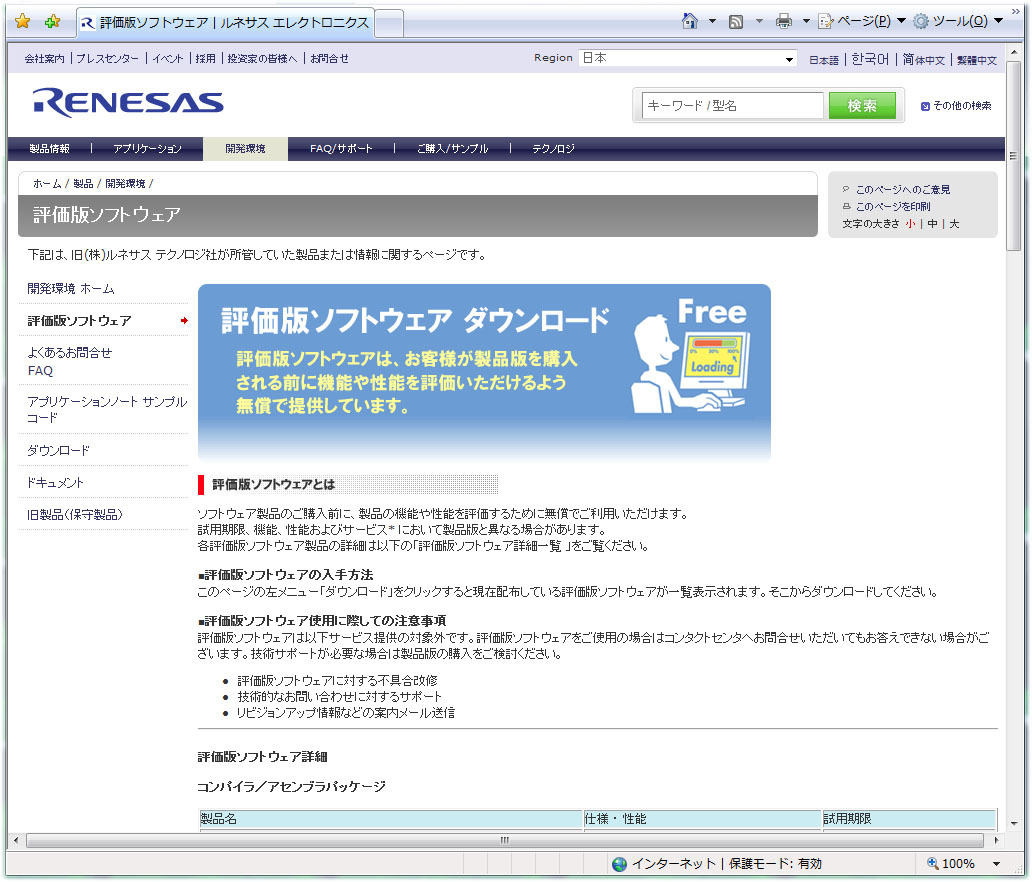Click the Home icon in toolbar
1032x882 pixels.
pyautogui.click(x=689, y=21)
